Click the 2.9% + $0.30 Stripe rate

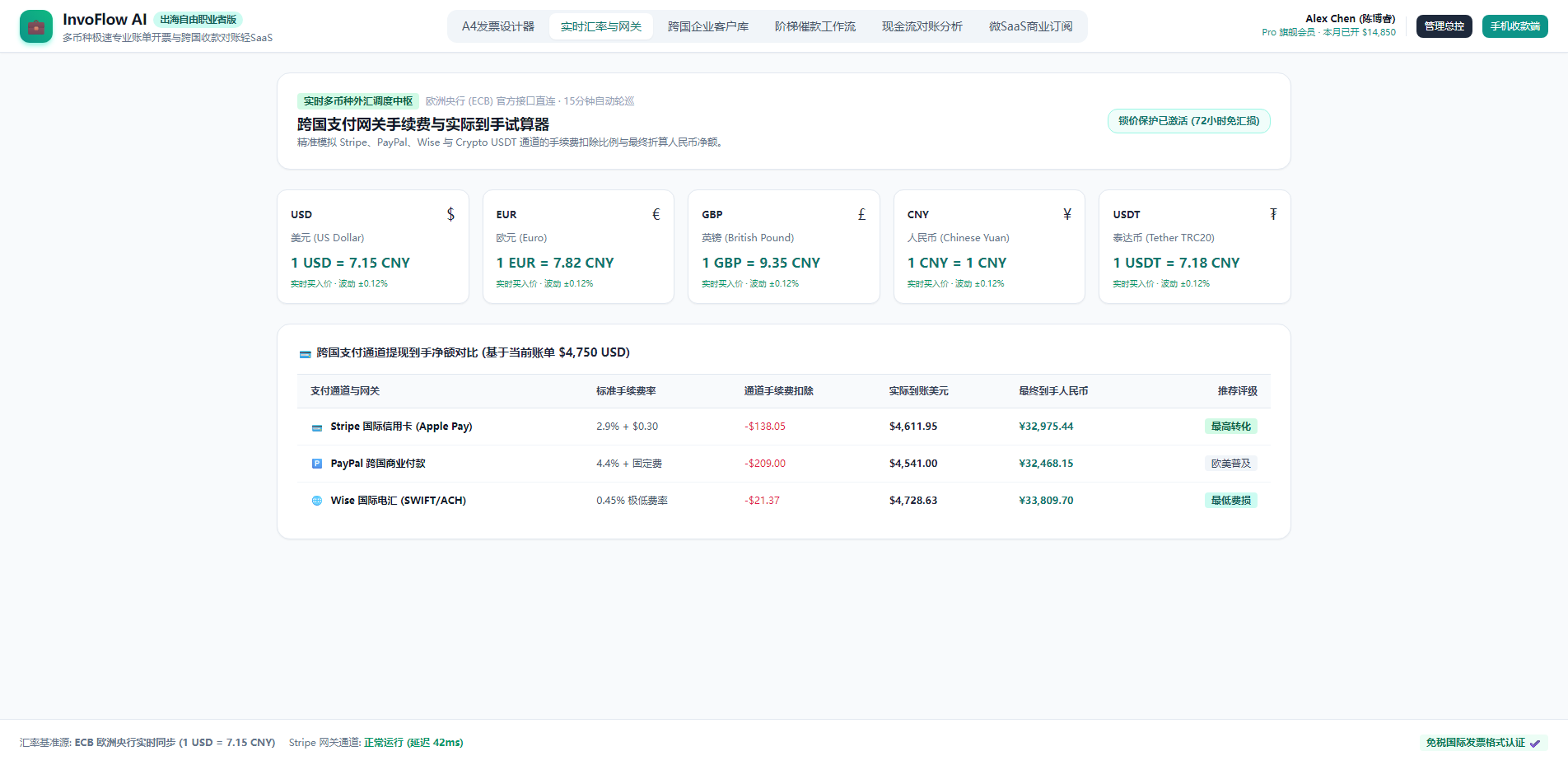(x=628, y=427)
